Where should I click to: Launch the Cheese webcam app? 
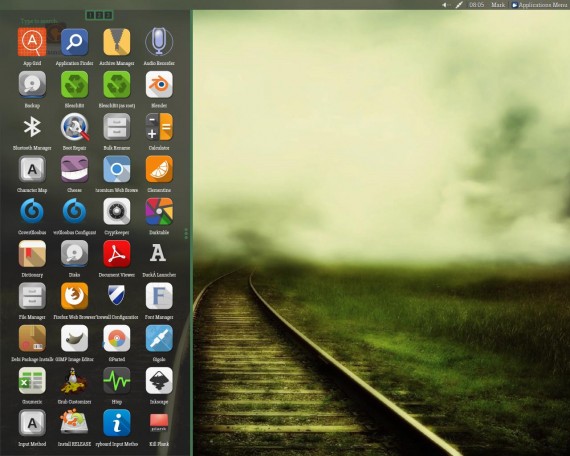coord(74,169)
